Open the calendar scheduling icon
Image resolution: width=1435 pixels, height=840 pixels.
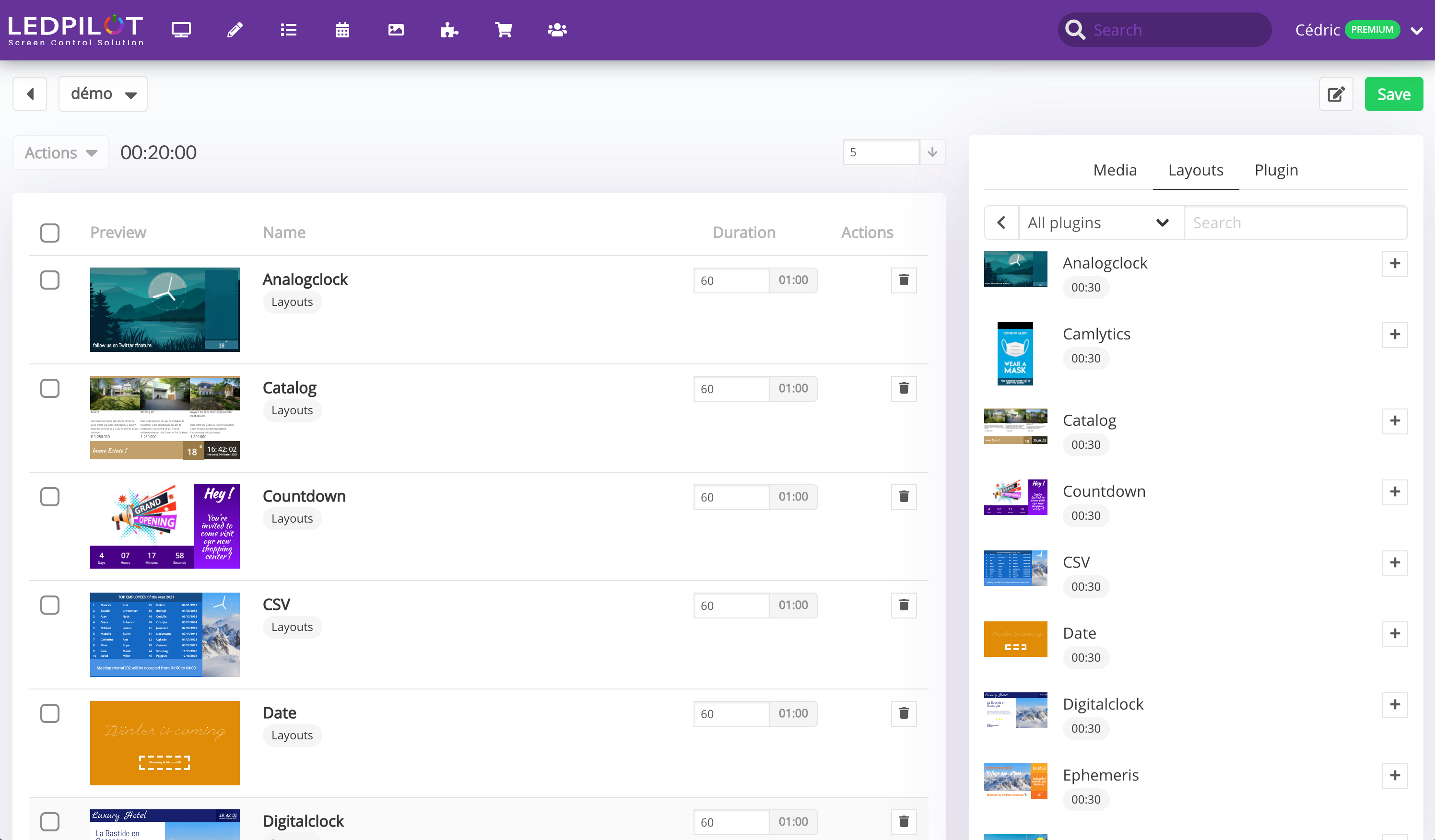341,30
